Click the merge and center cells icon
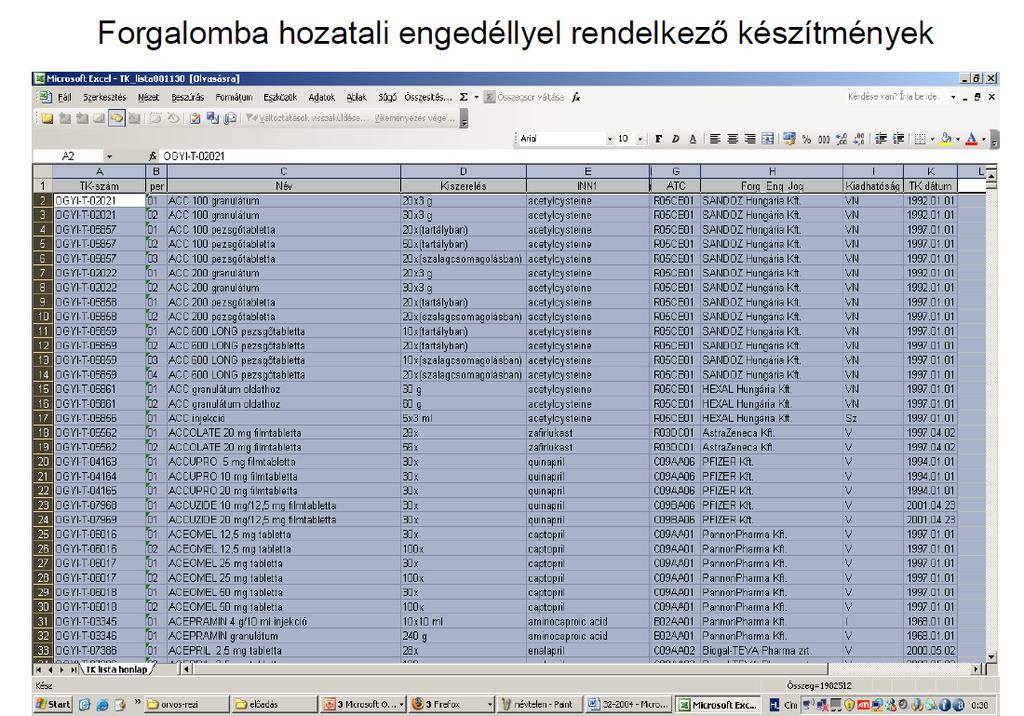 (x=767, y=138)
